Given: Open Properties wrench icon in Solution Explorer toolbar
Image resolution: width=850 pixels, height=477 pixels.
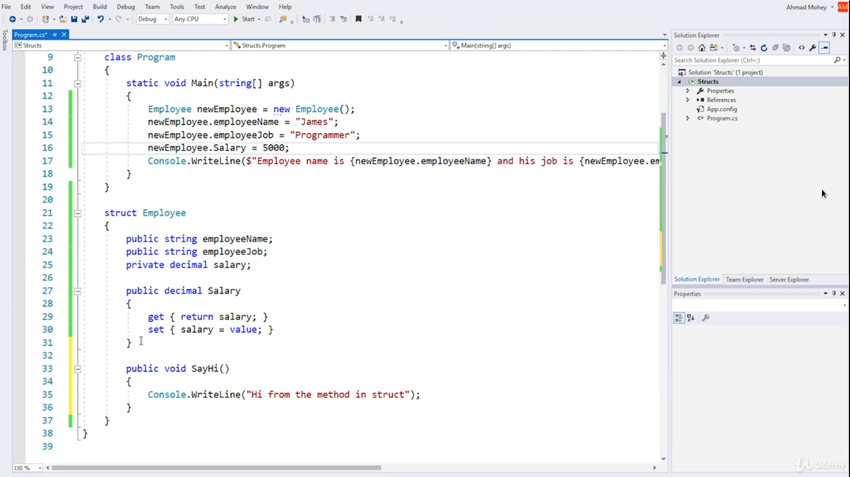Looking at the screenshot, I should [813, 48].
